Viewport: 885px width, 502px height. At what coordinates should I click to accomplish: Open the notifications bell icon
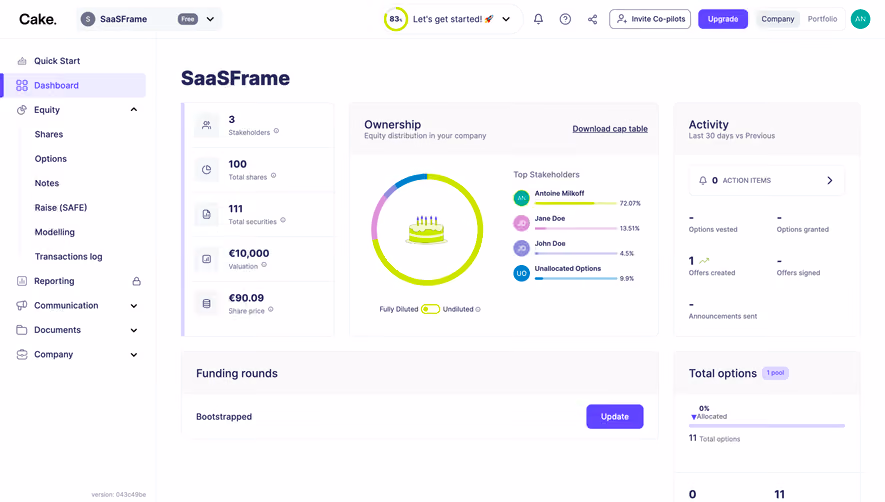(538, 19)
